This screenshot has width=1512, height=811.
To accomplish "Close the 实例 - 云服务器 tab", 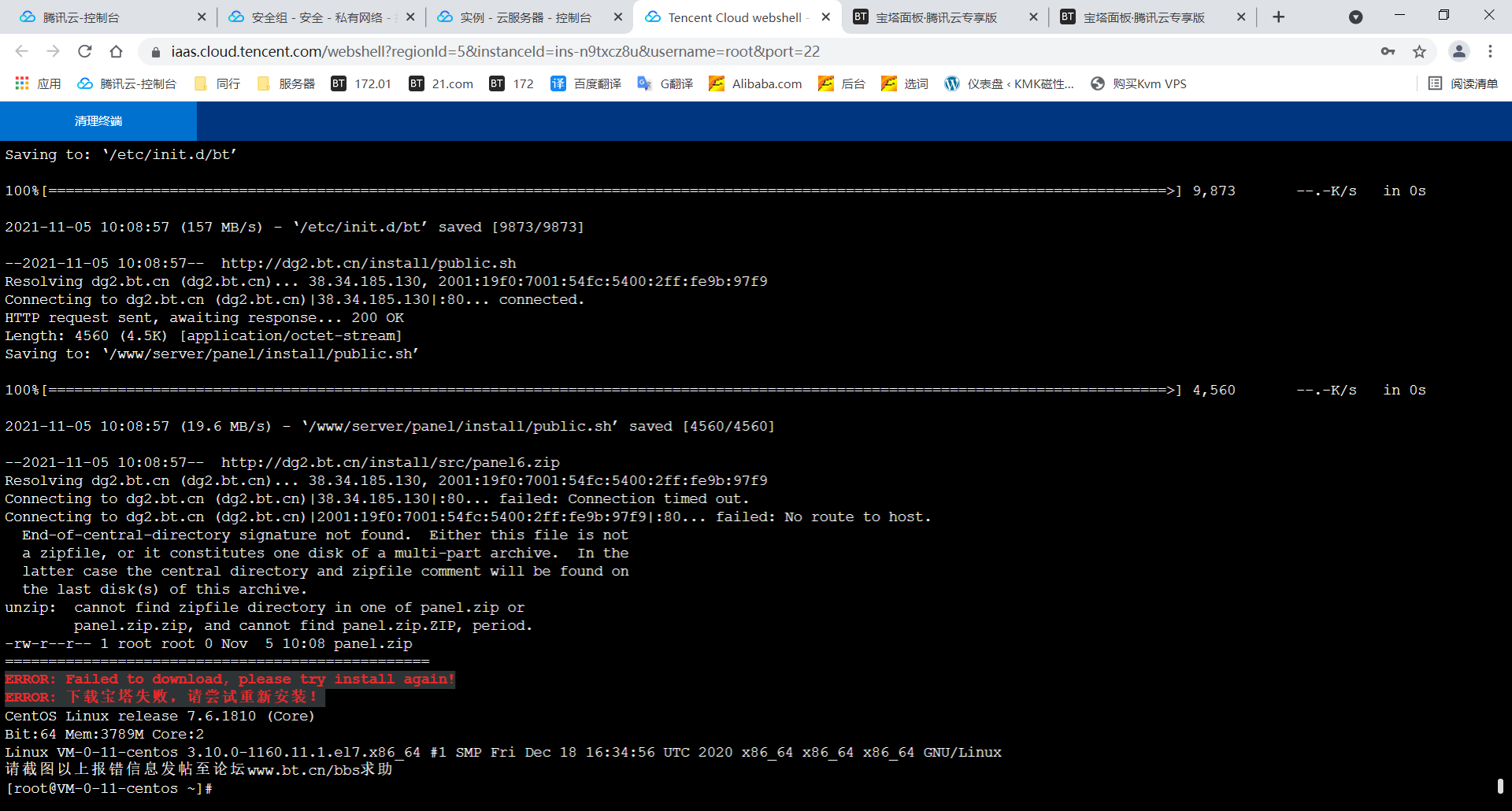I will pos(618,17).
